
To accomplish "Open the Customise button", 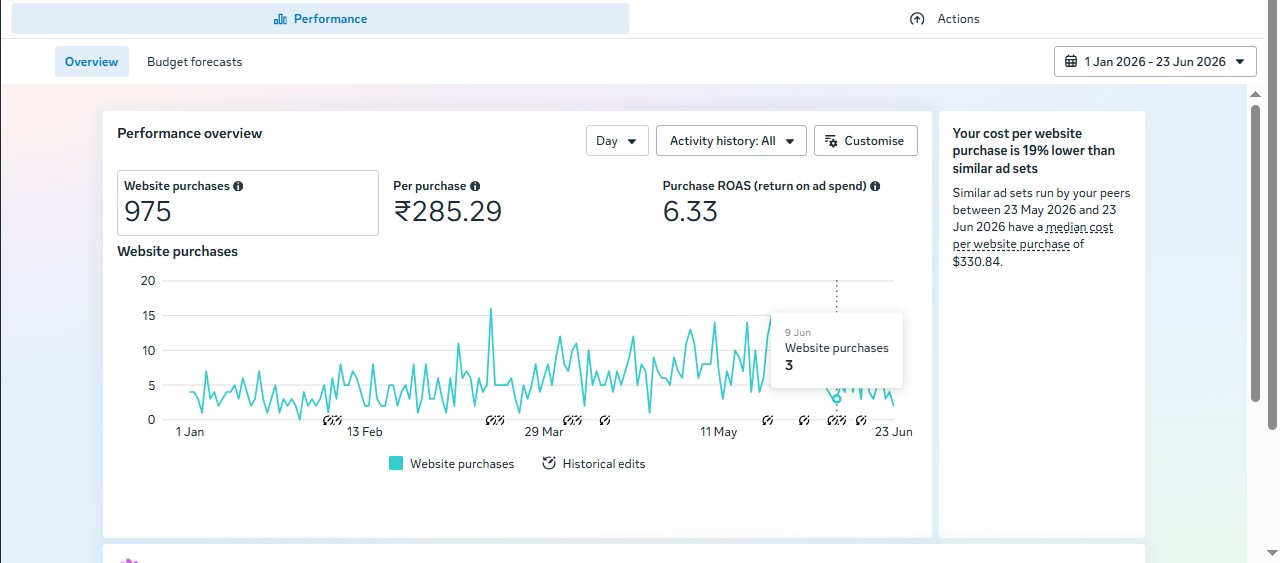I will tap(866, 141).
